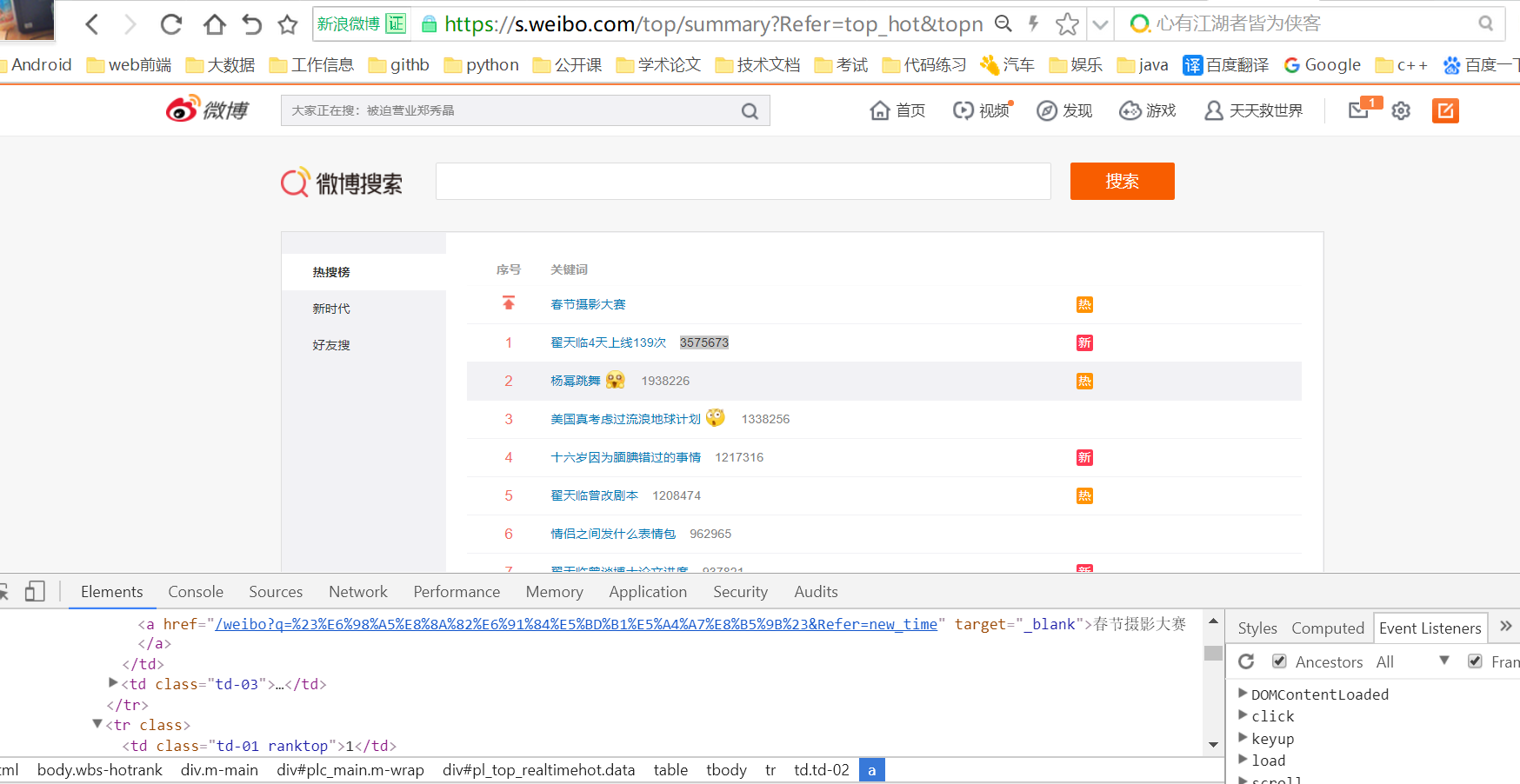Open address bar dropdown arrow
The height and width of the screenshot is (784, 1520).
(1100, 24)
